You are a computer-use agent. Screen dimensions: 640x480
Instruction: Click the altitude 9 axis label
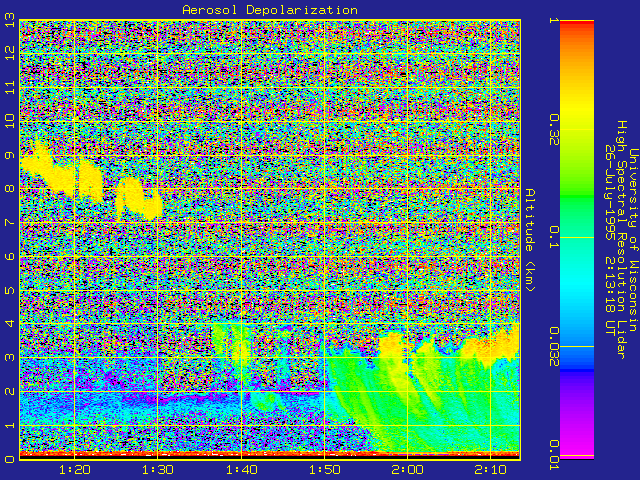point(9,155)
